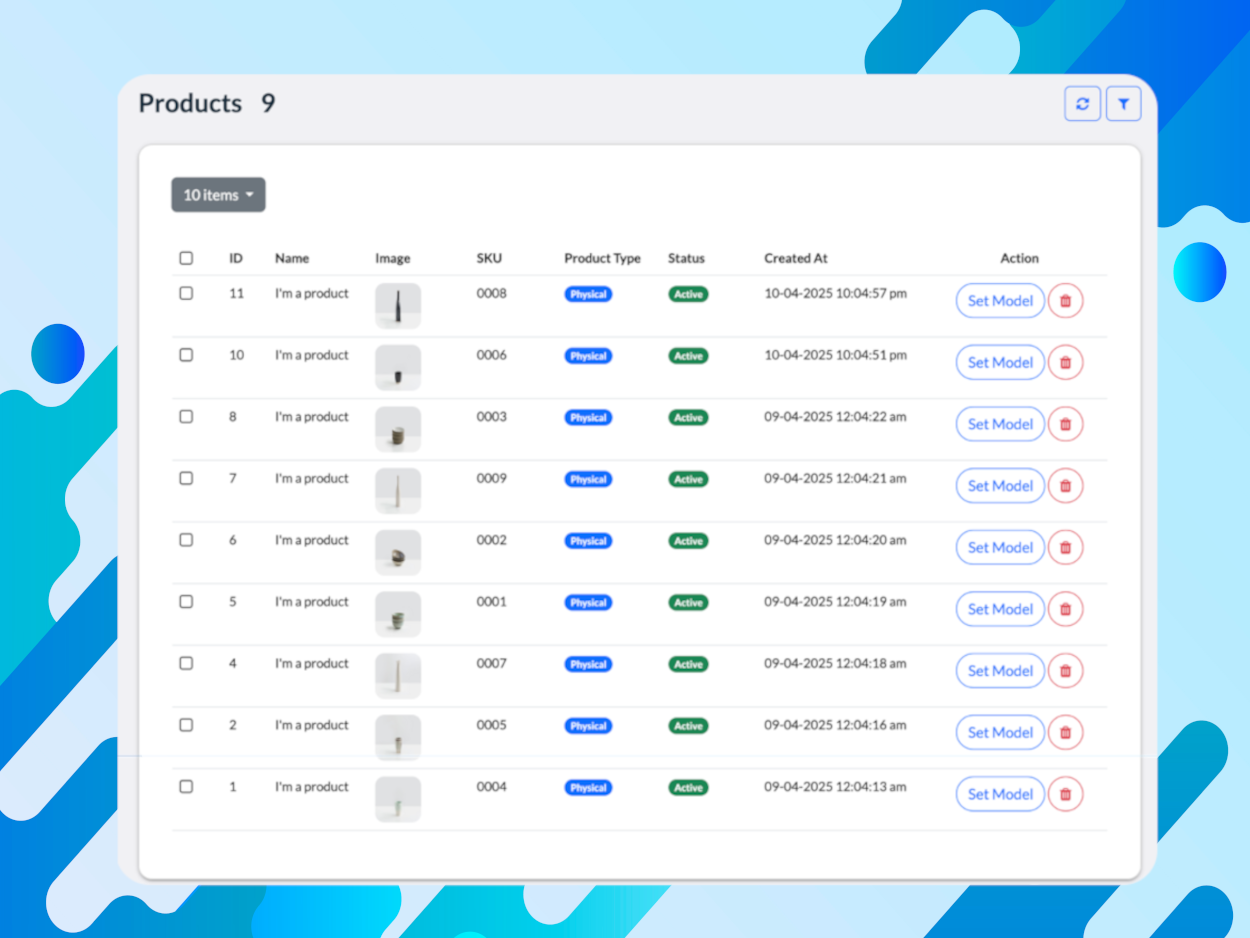This screenshot has height=938, width=1250.
Task: Open product image thumbnail for SKU 0006
Action: click(x=398, y=368)
